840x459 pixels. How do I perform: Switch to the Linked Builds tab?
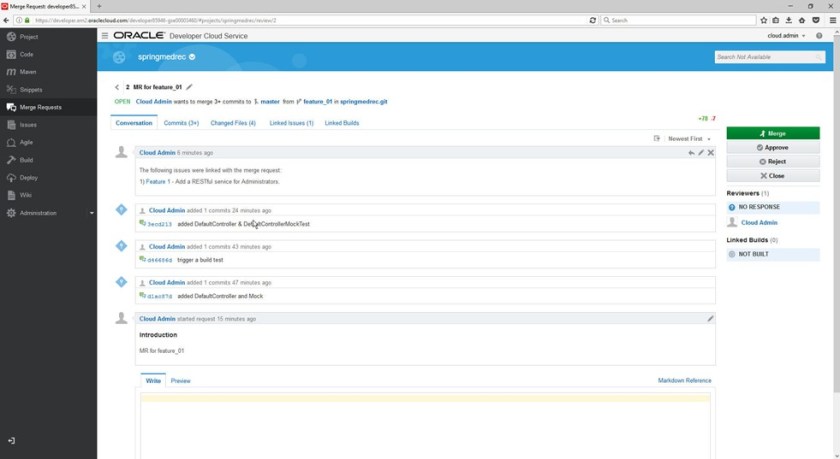coord(342,123)
